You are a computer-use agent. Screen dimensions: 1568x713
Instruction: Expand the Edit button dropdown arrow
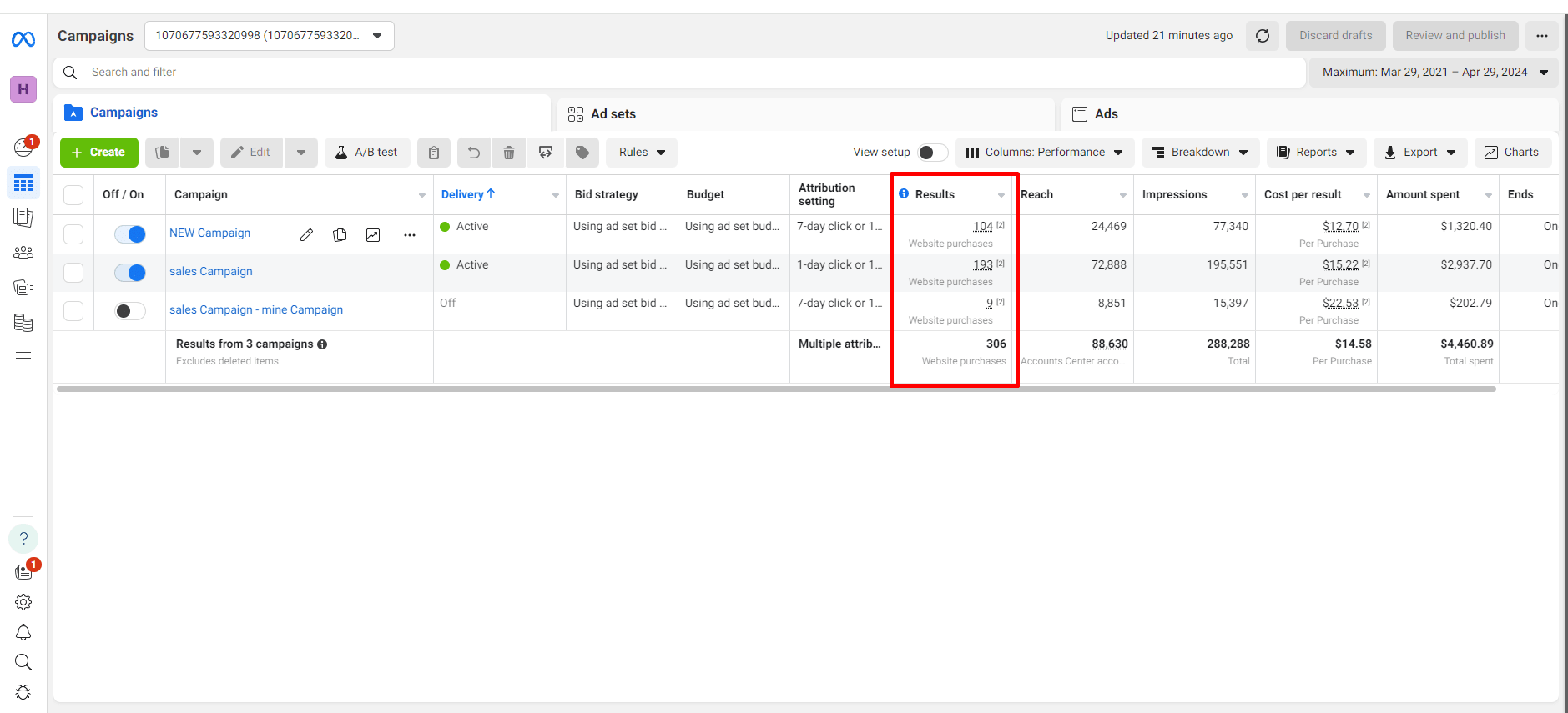[x=301, y=153]
